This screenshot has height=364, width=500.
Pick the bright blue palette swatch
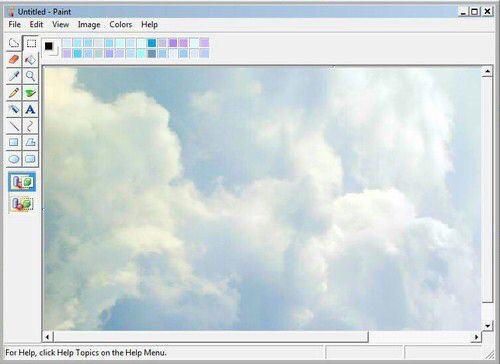pos(152,43)
